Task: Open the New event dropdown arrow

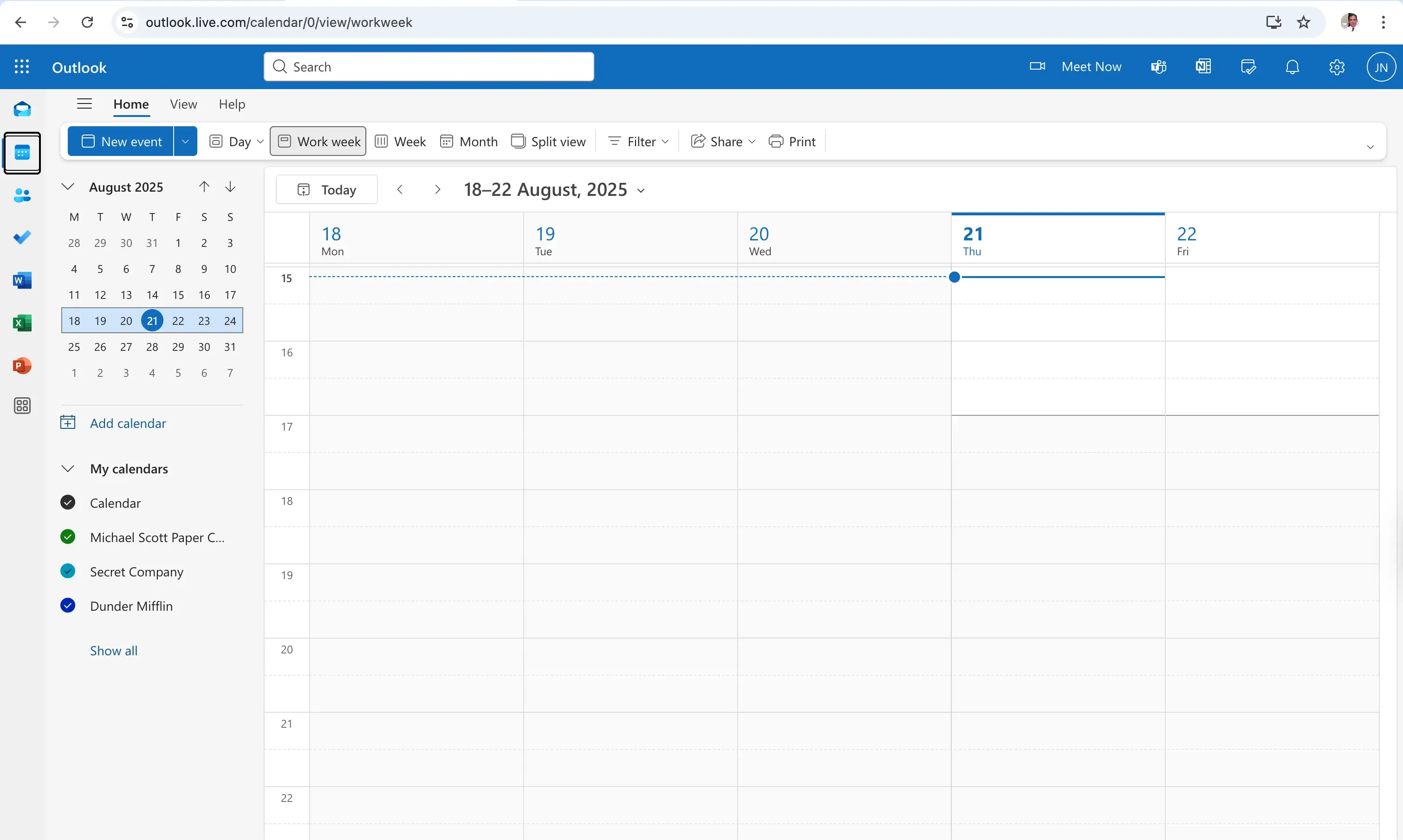Action: tap(185, 141)
